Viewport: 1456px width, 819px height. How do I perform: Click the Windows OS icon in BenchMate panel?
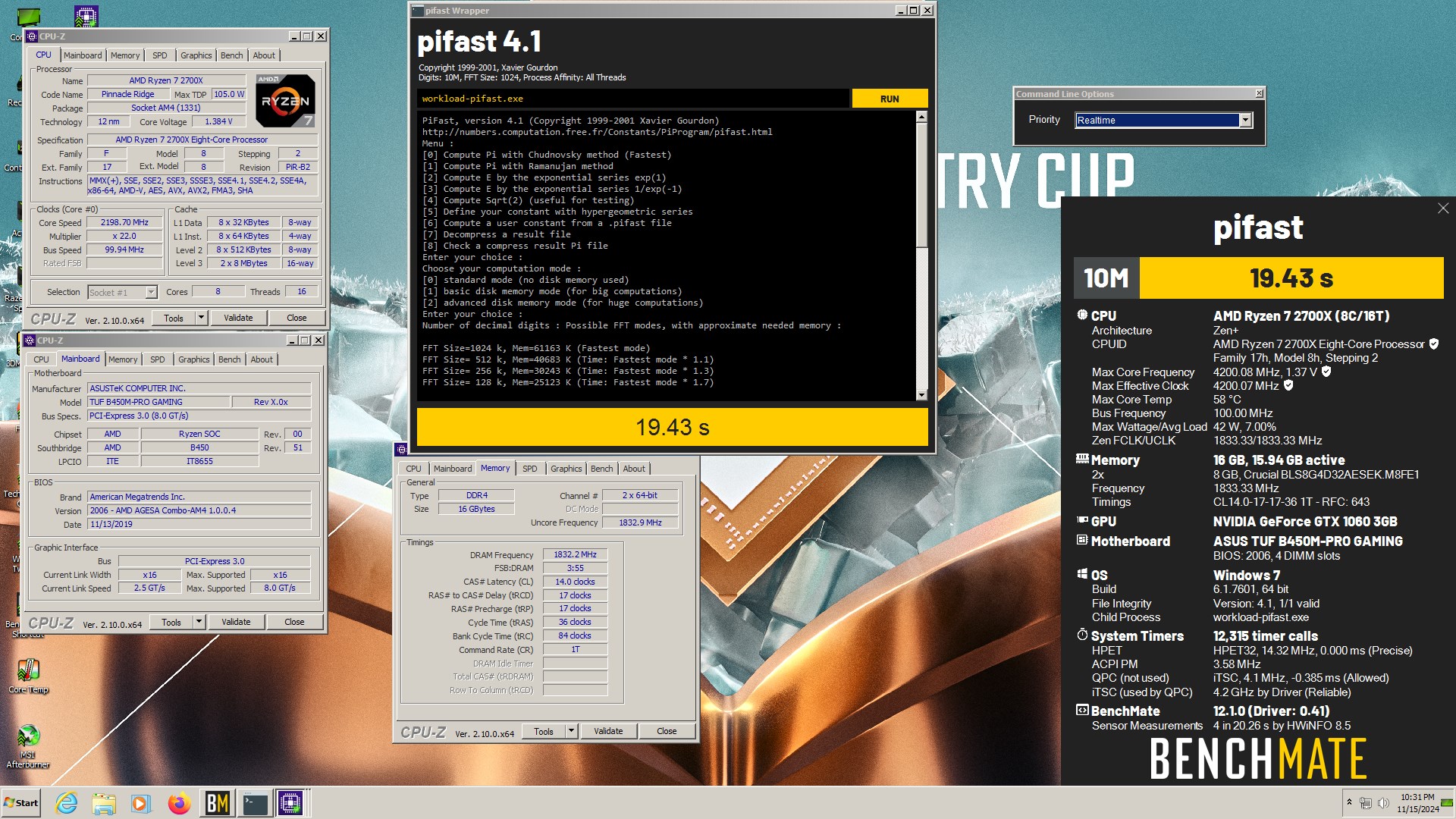pyautogui.click(x=1082, y=574)
